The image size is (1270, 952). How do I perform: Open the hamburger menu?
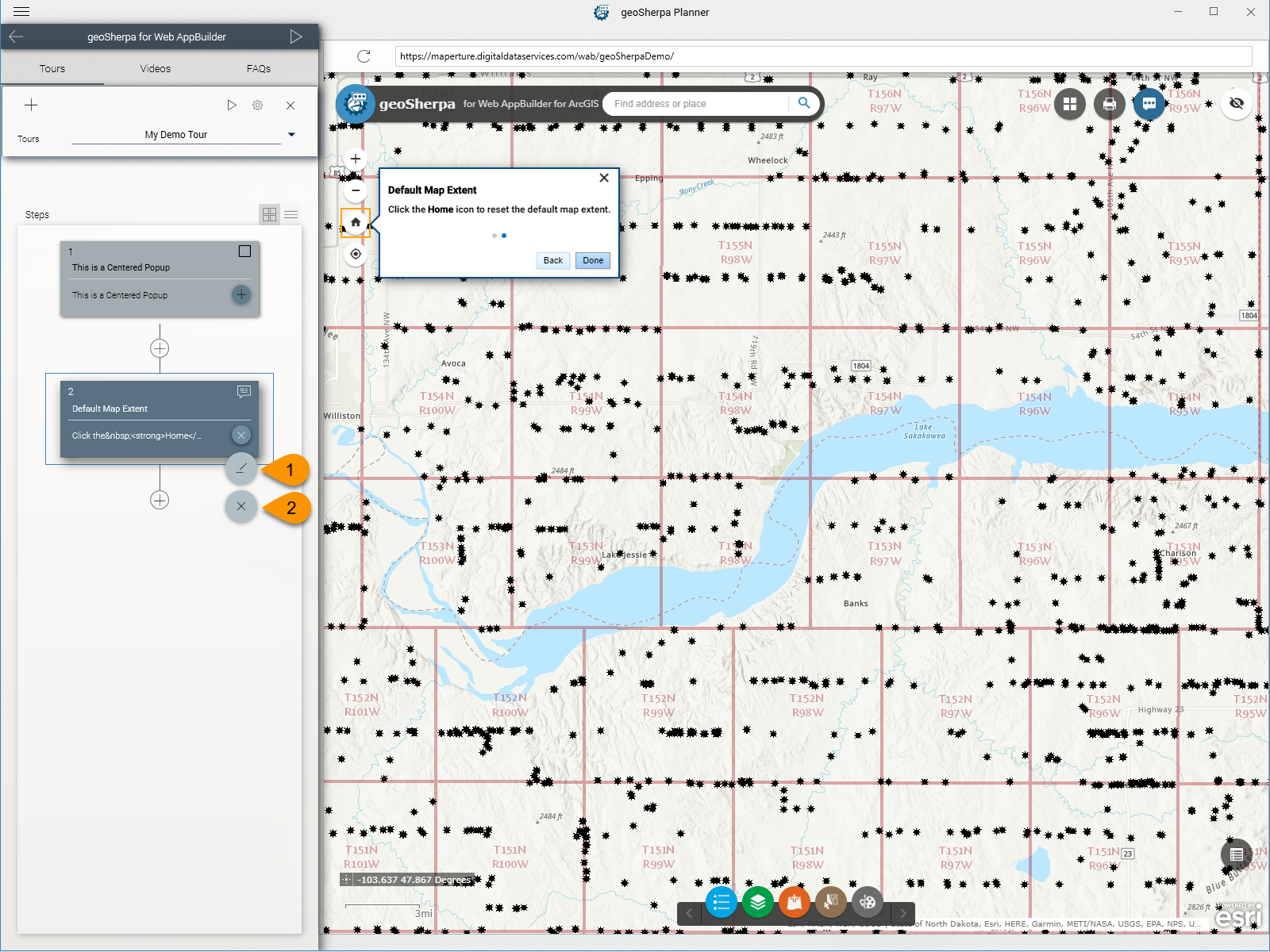tap(21, 12)
